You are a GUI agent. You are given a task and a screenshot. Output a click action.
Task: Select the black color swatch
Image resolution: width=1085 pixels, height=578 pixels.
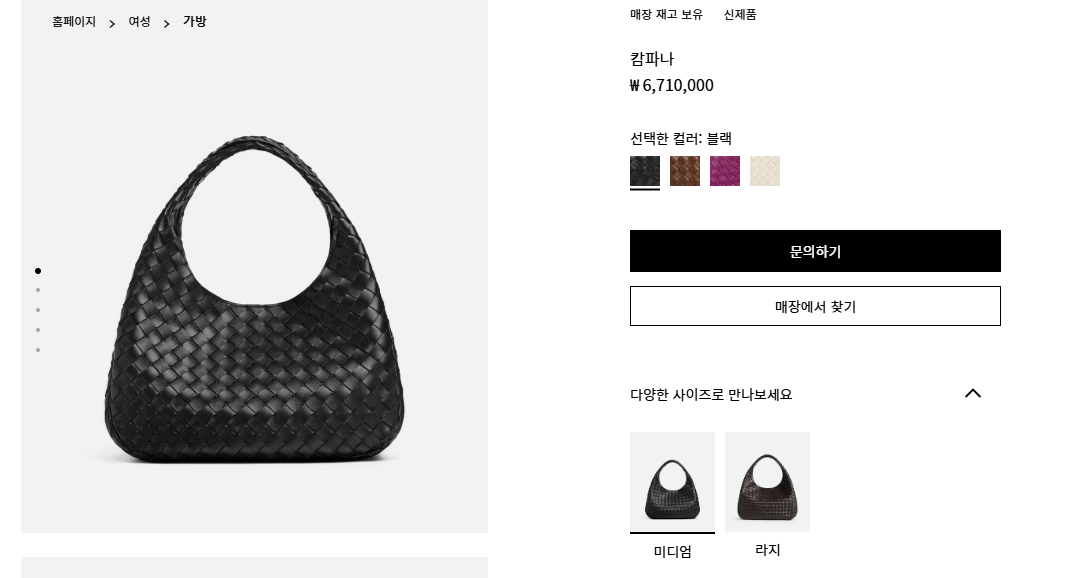click(x=645, y=171)
